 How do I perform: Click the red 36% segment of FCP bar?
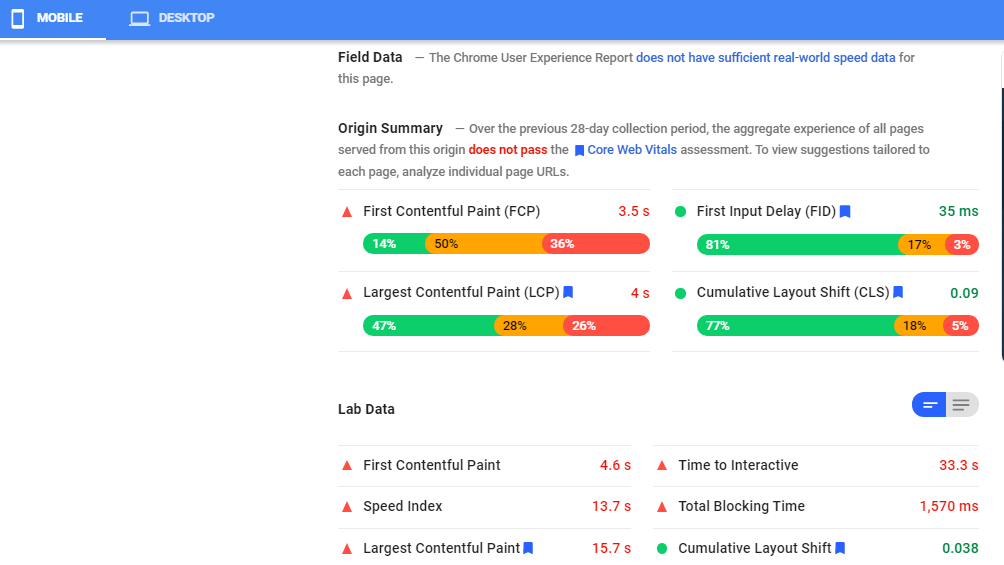click(x=596, y=244)
